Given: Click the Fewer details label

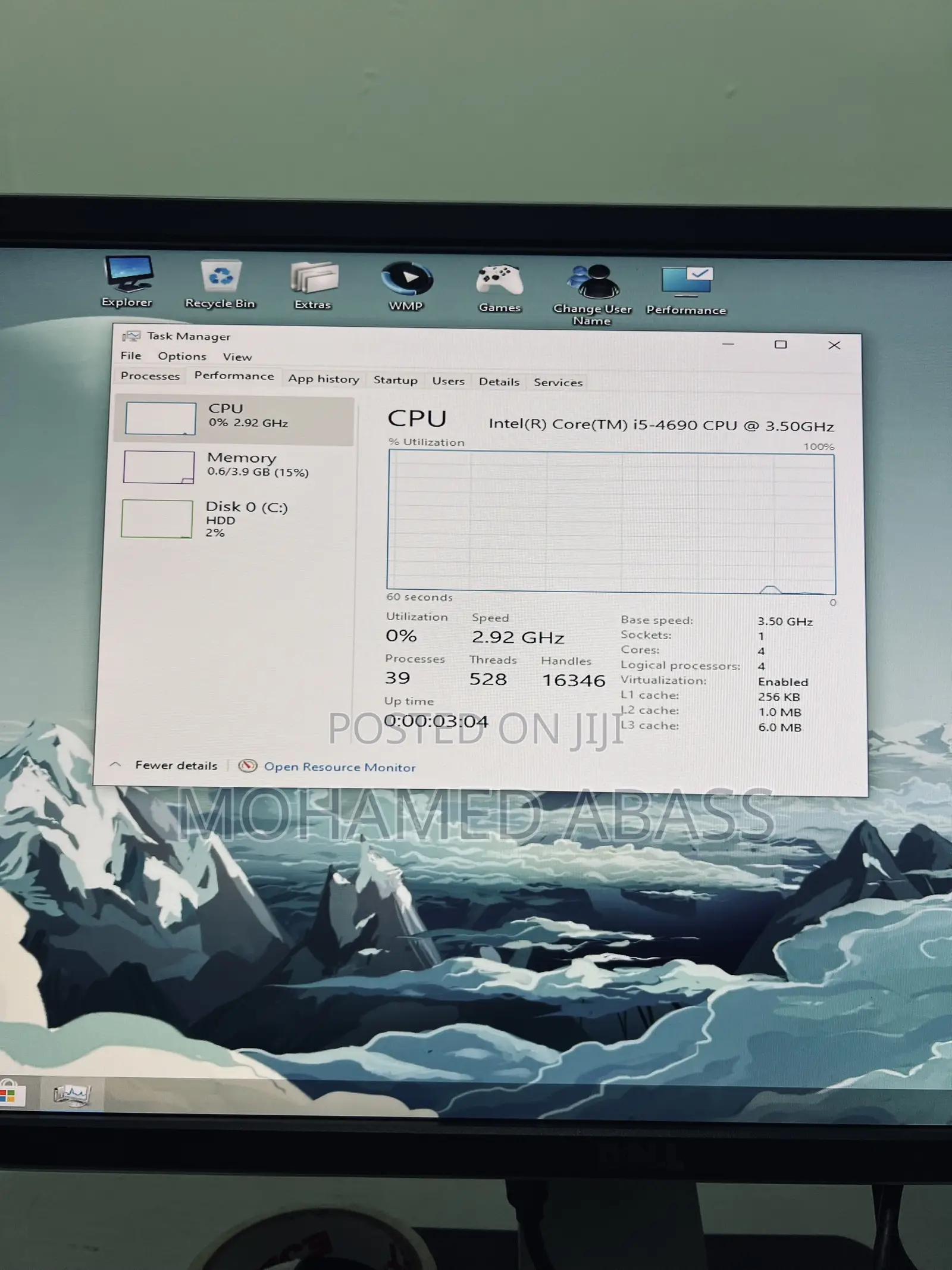Looking at the screenshot, I should tap(176, 765).
